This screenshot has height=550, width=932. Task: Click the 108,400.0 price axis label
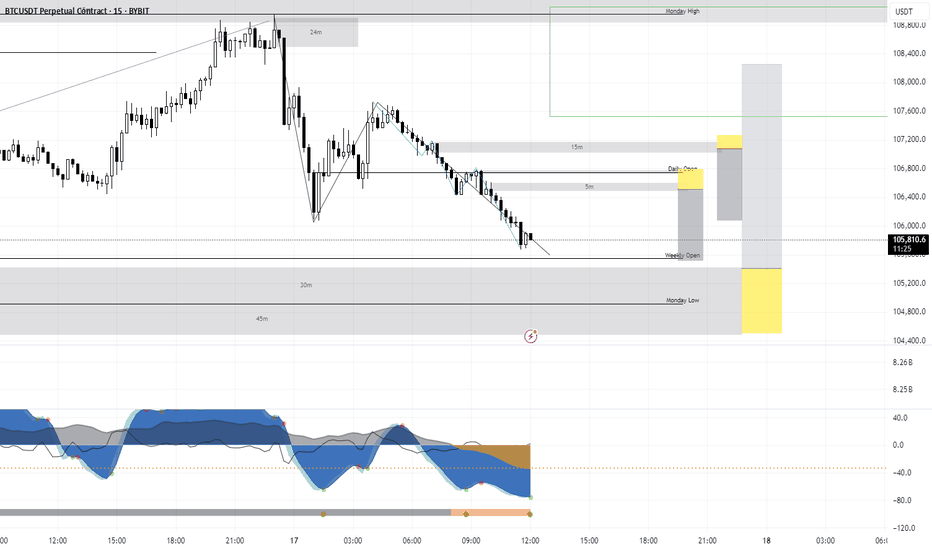click(909, 54)
